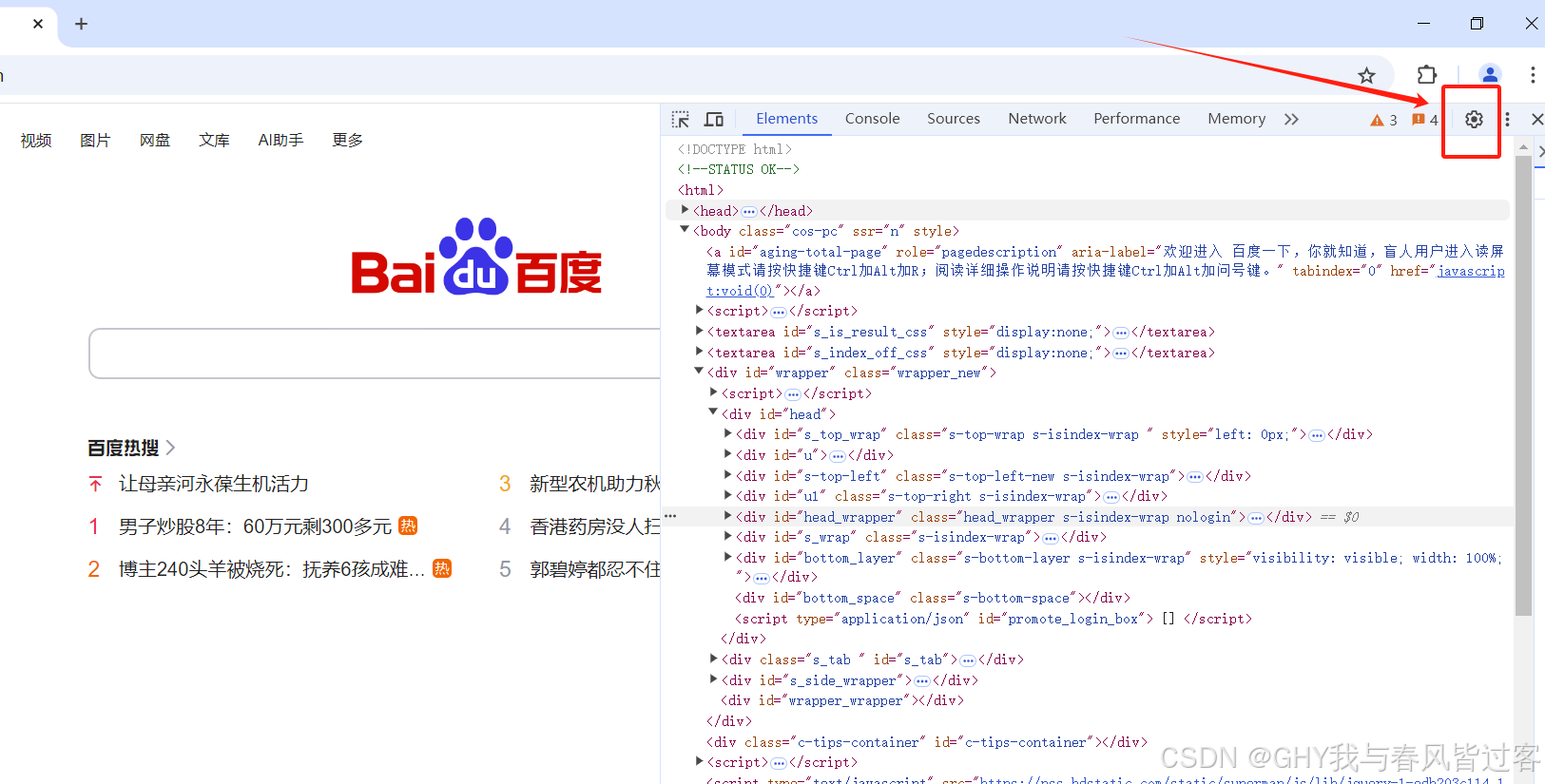Close the DevTools panel

coord(1536,119)
